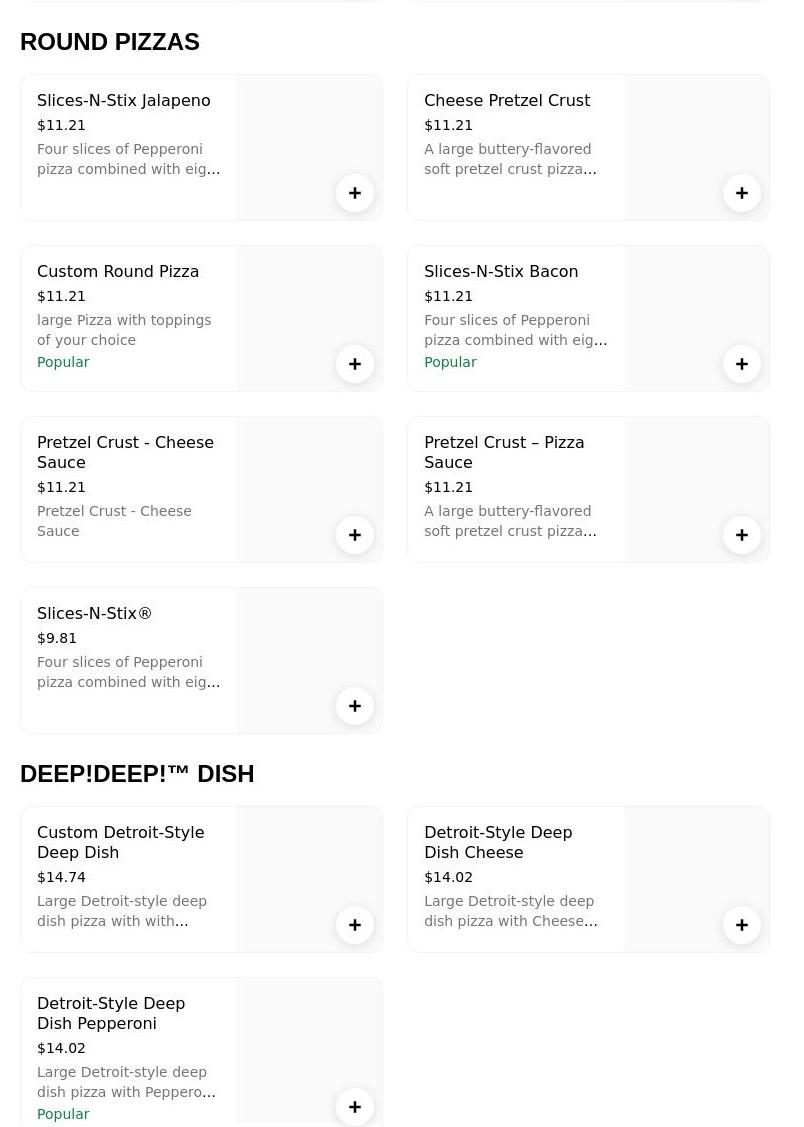This screenshot has width=804, height=1127.
Task: Add Pretzel Crust – Pizza Sauce item
Action: pyautogui.click(x=742, y=535)
